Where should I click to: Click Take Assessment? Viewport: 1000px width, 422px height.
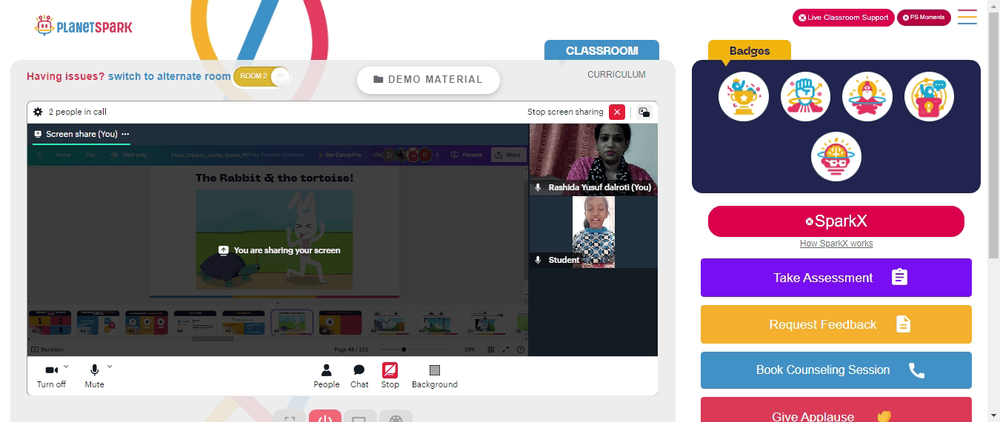click(836, 277)
